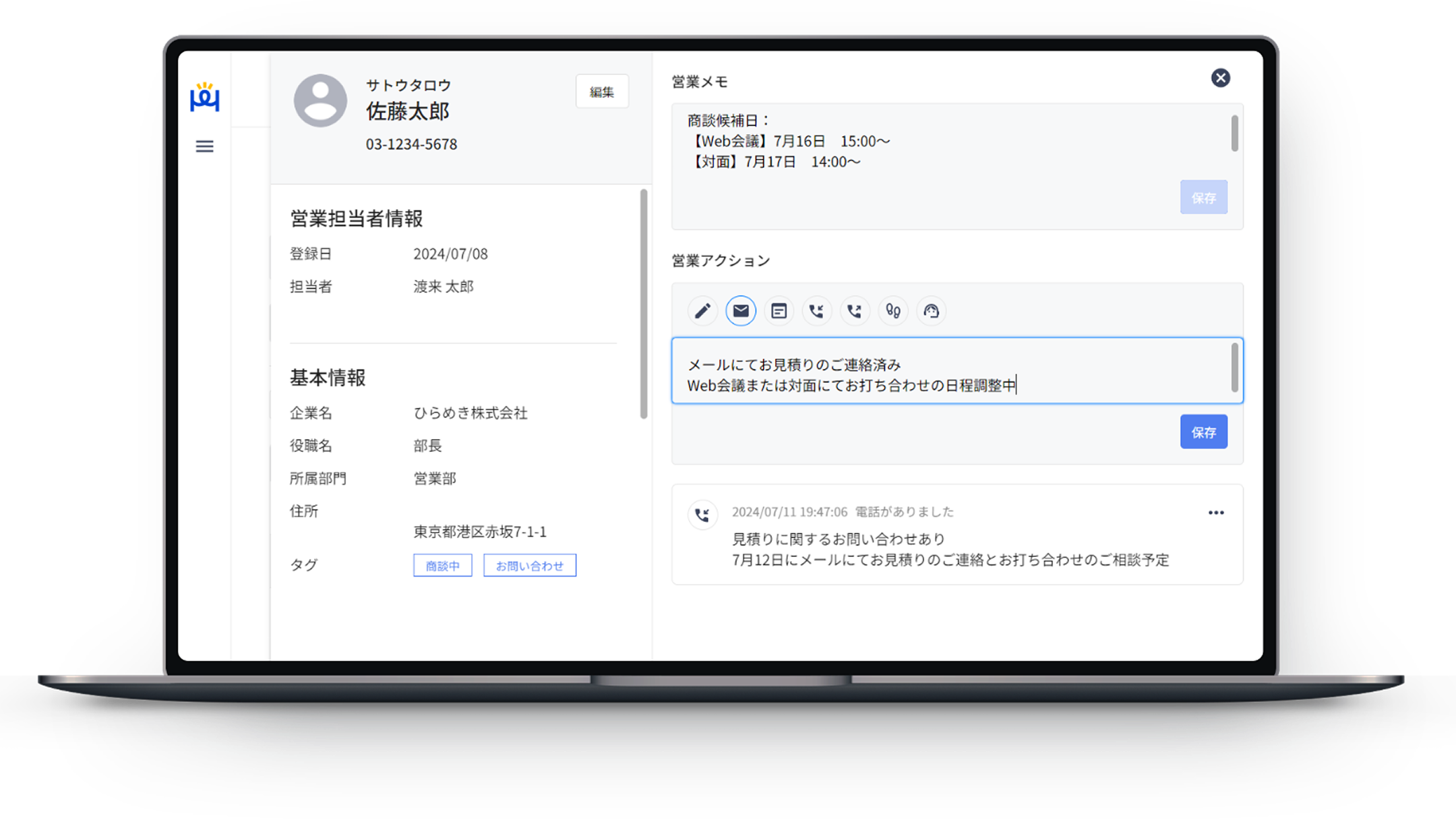Click the 営業アクション section label
Image resolution: width=1456 pixels, height=820 pixels.
pos(721,261)
